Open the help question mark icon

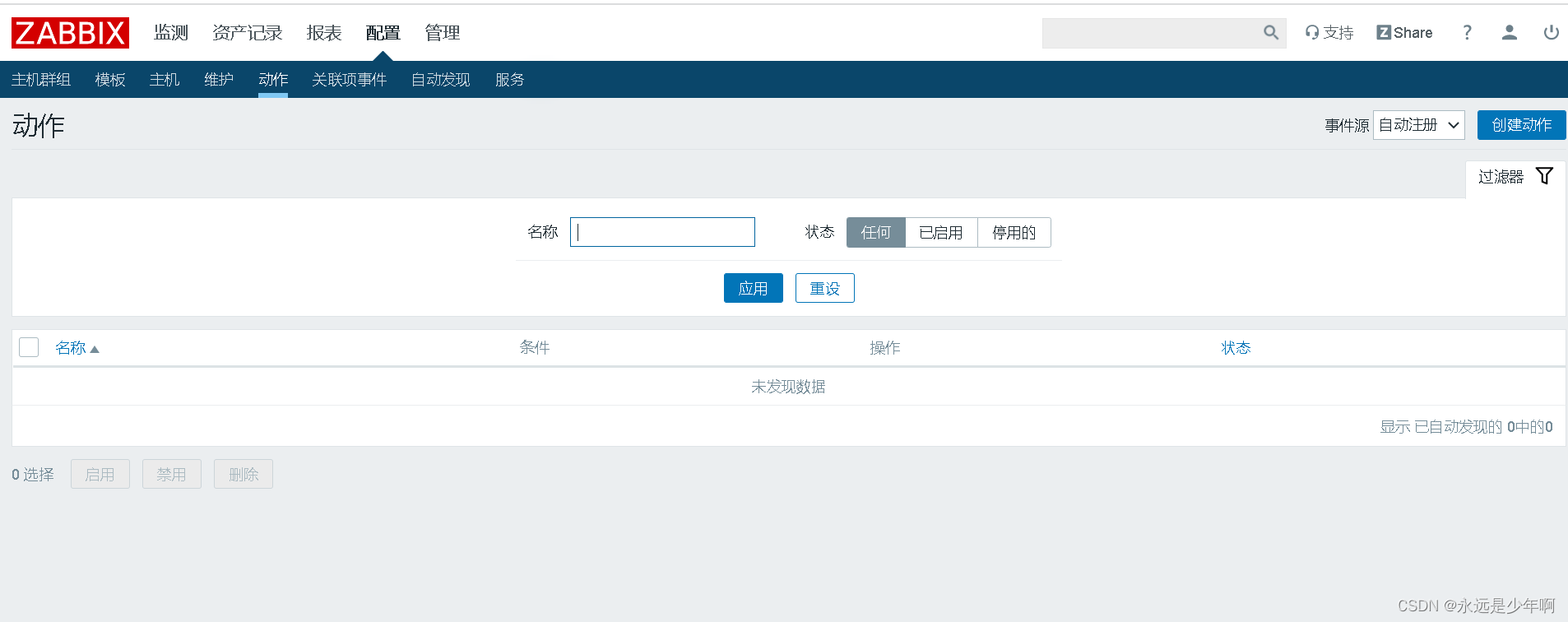[1467, 33]
